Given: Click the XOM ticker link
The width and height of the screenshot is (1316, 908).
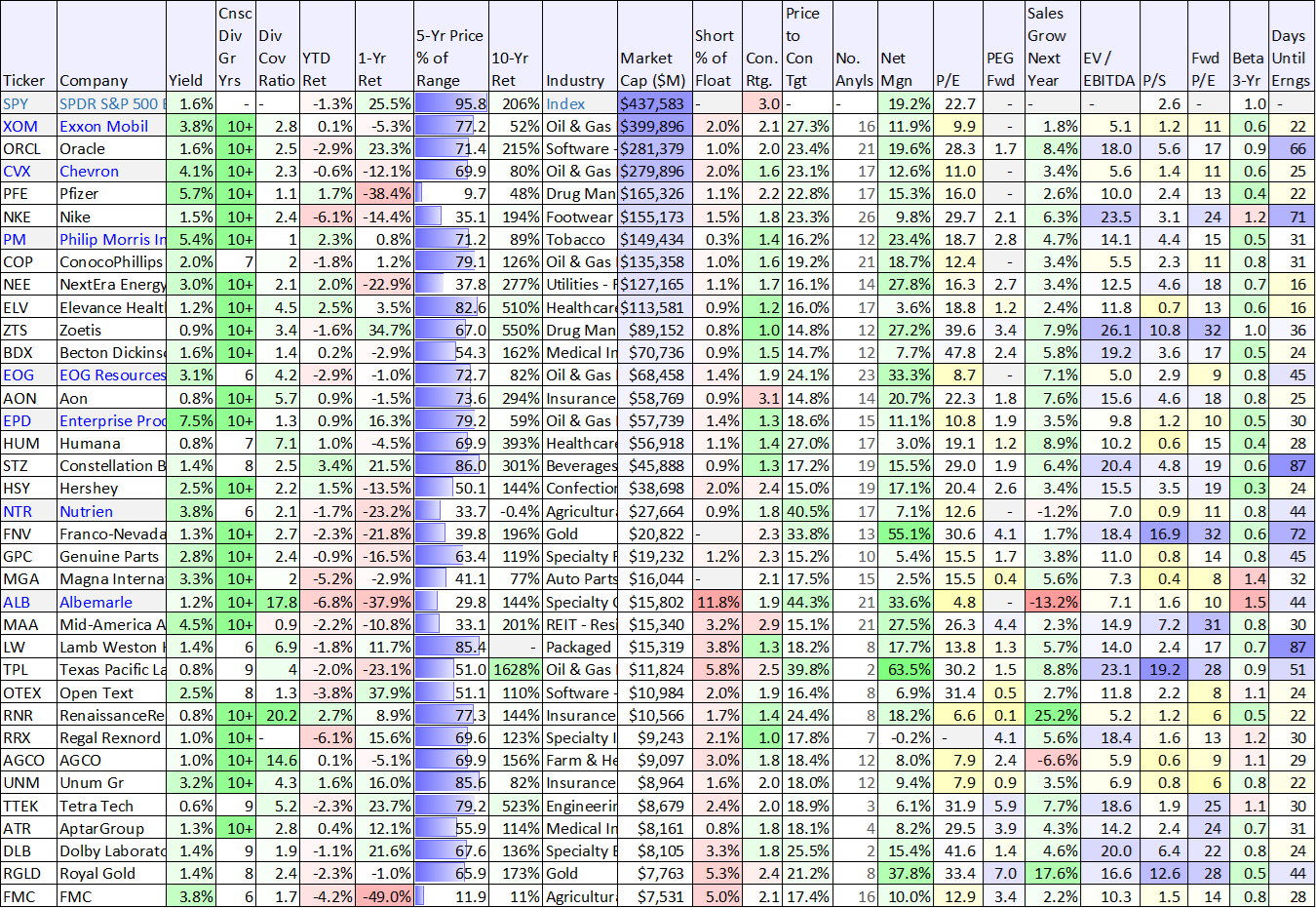Looking at the screenshot, I should coord(20,126).
